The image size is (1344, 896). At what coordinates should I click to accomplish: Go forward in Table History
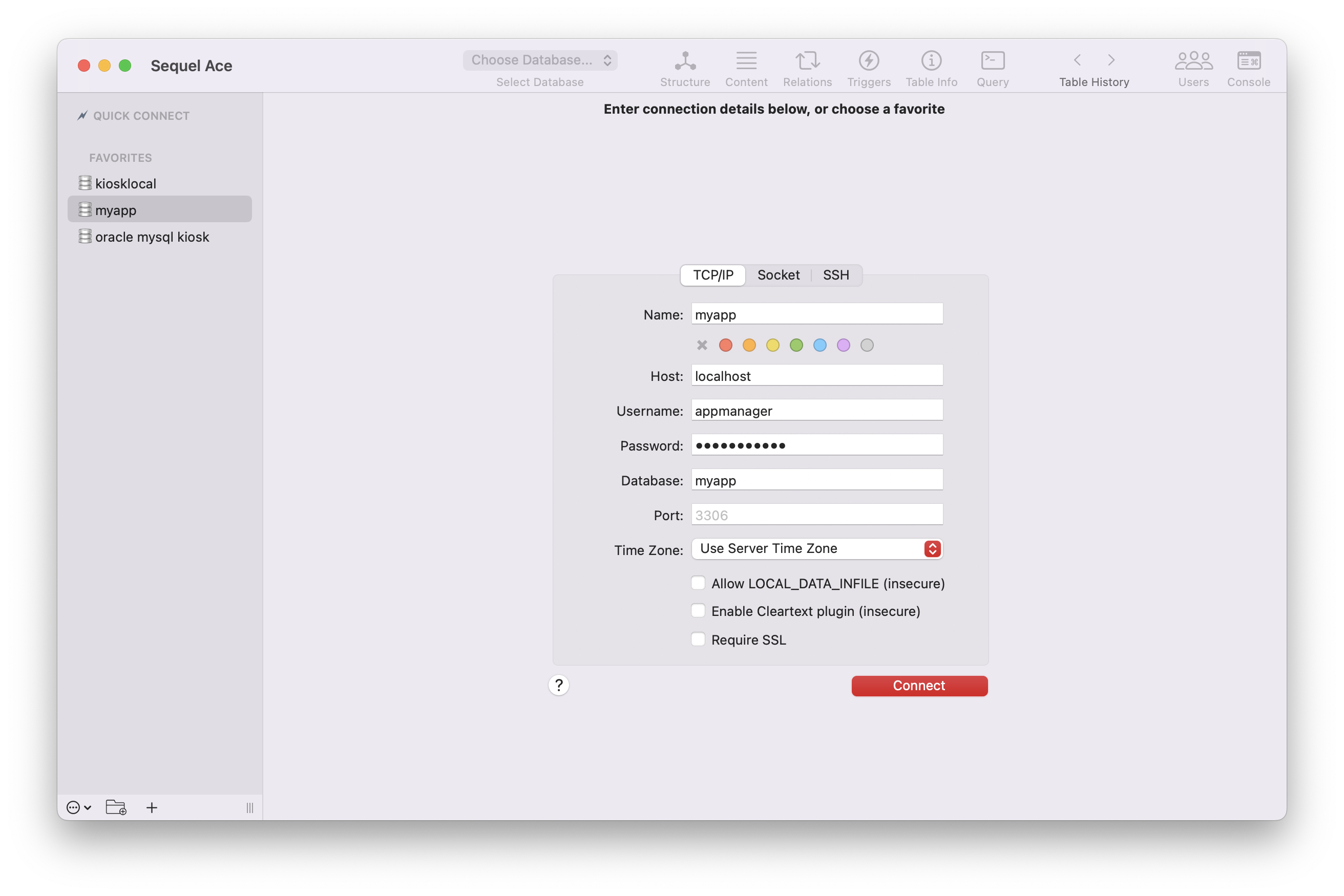click(x=1111, y=60)
